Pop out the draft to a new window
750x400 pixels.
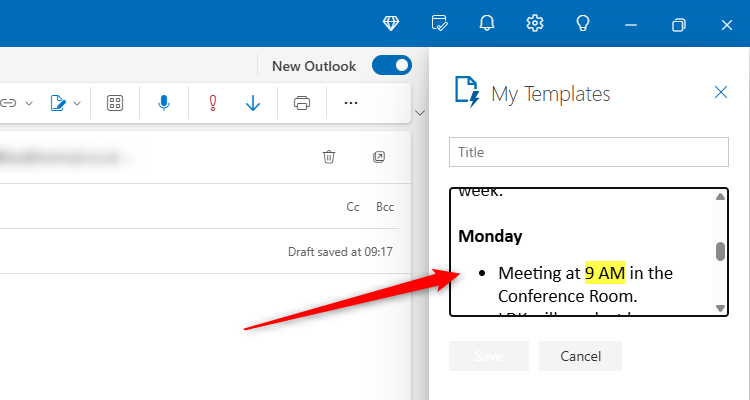tap(379, 156)
